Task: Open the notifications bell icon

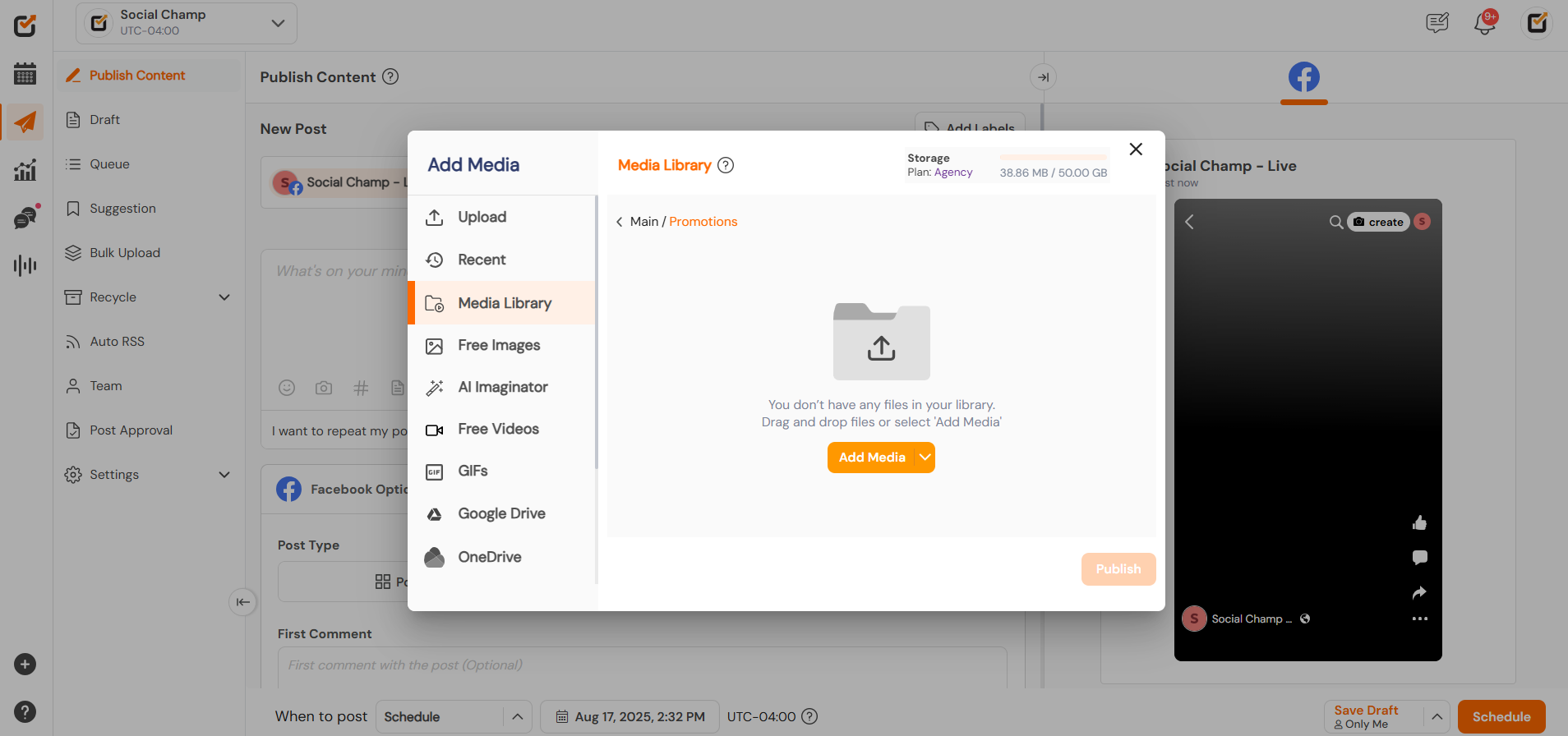Action: [1485, 23]
